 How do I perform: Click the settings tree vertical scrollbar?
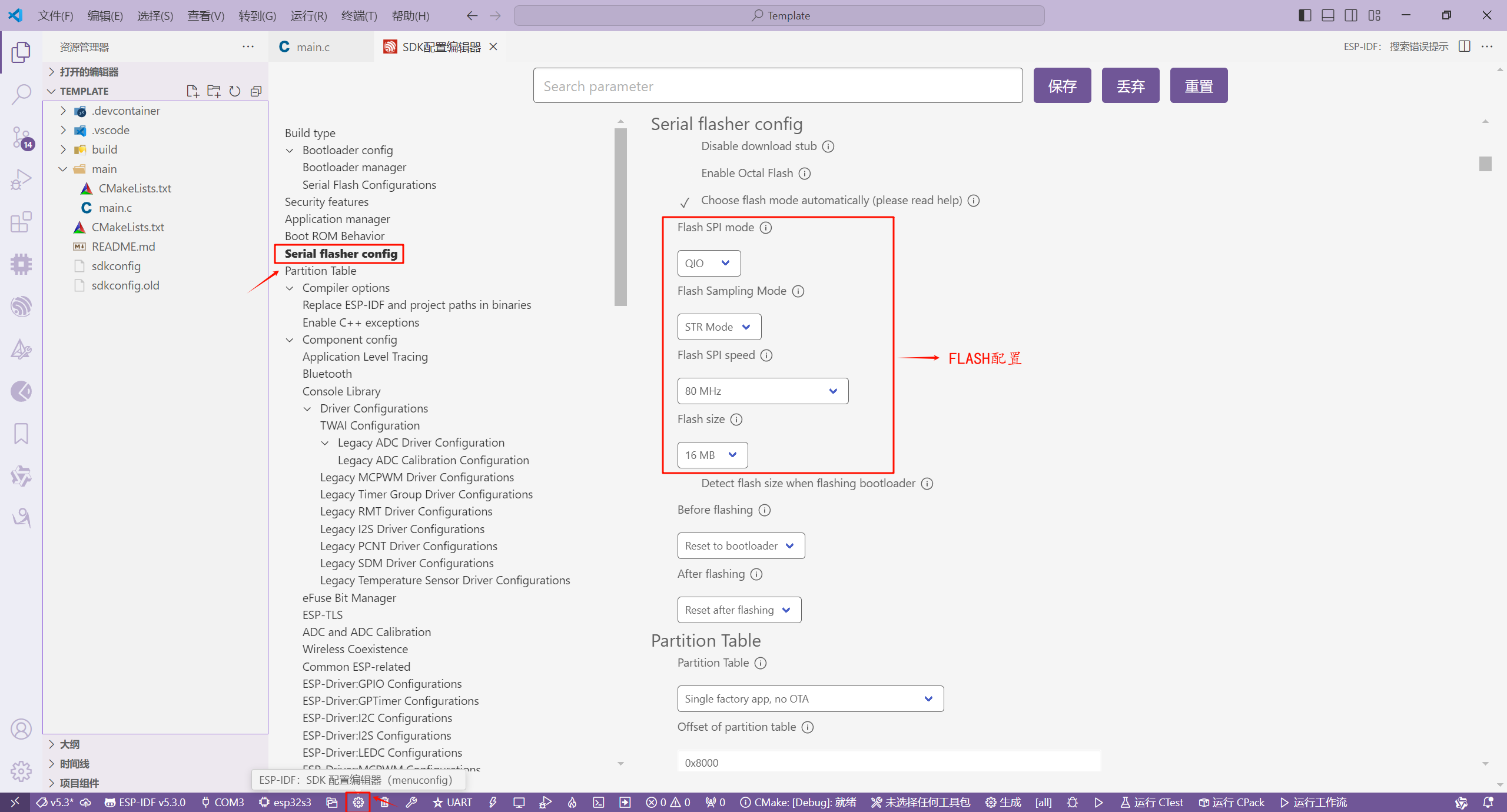620,218
